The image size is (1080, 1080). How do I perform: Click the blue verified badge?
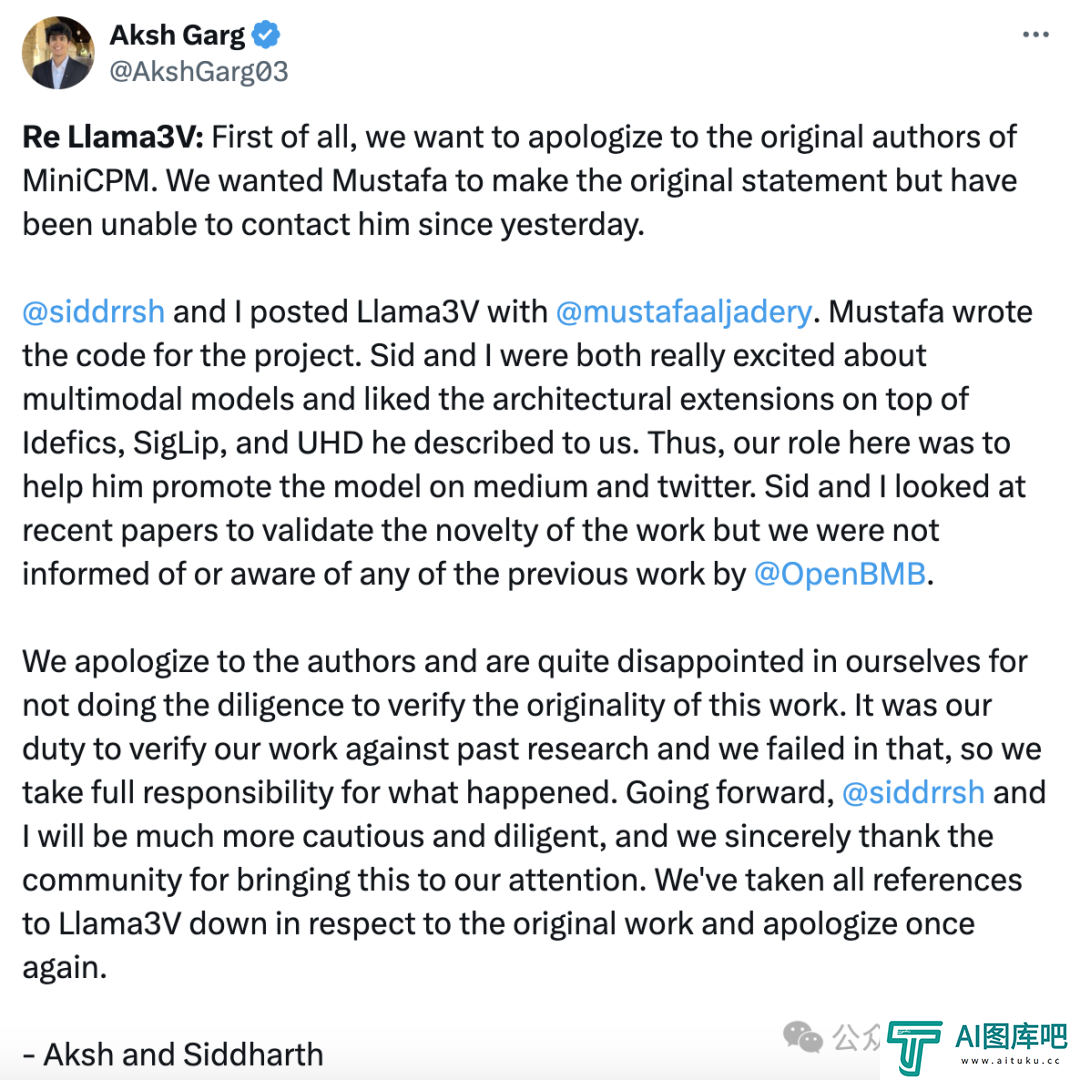click(266, 34)
